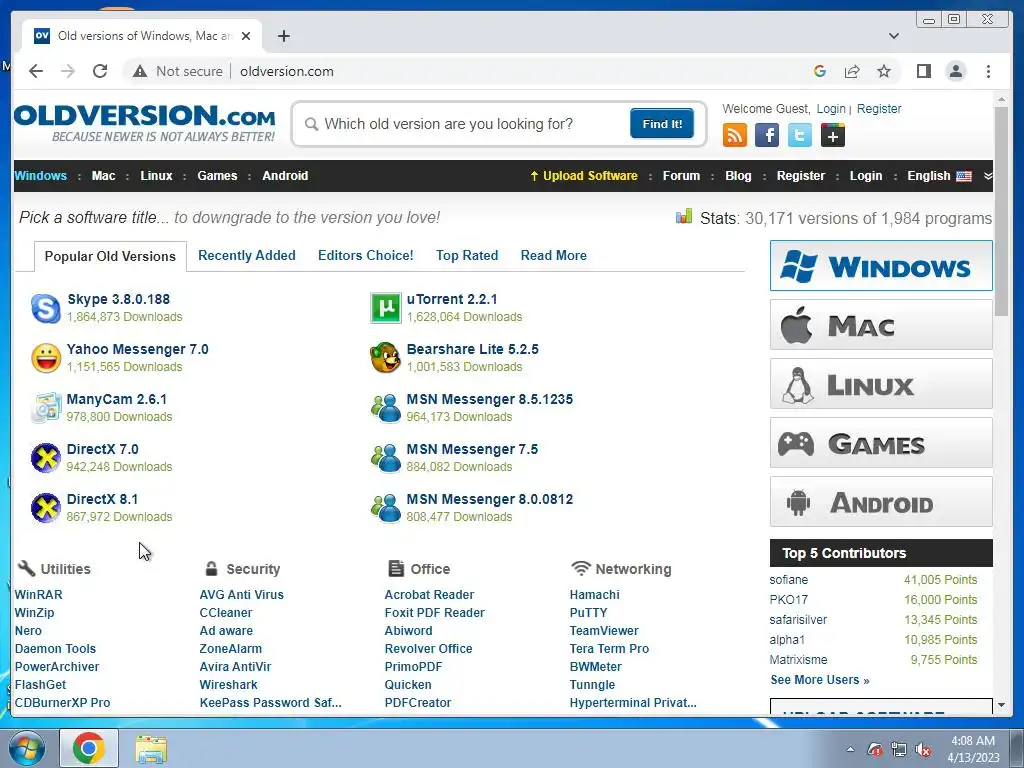Open the WinRAR link
Viewport: 1024px width, 768px height.
(39, 595)
